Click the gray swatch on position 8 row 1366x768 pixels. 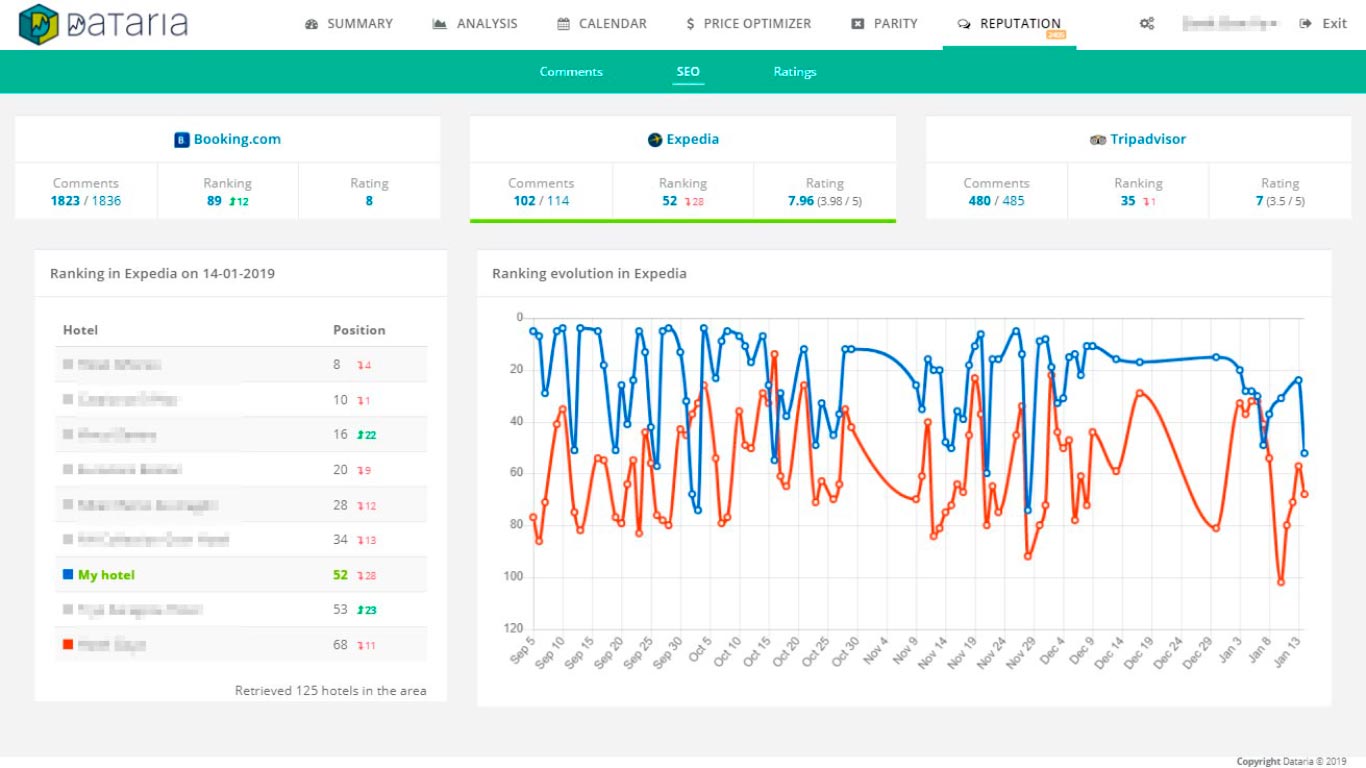click(x=68, y=365)
